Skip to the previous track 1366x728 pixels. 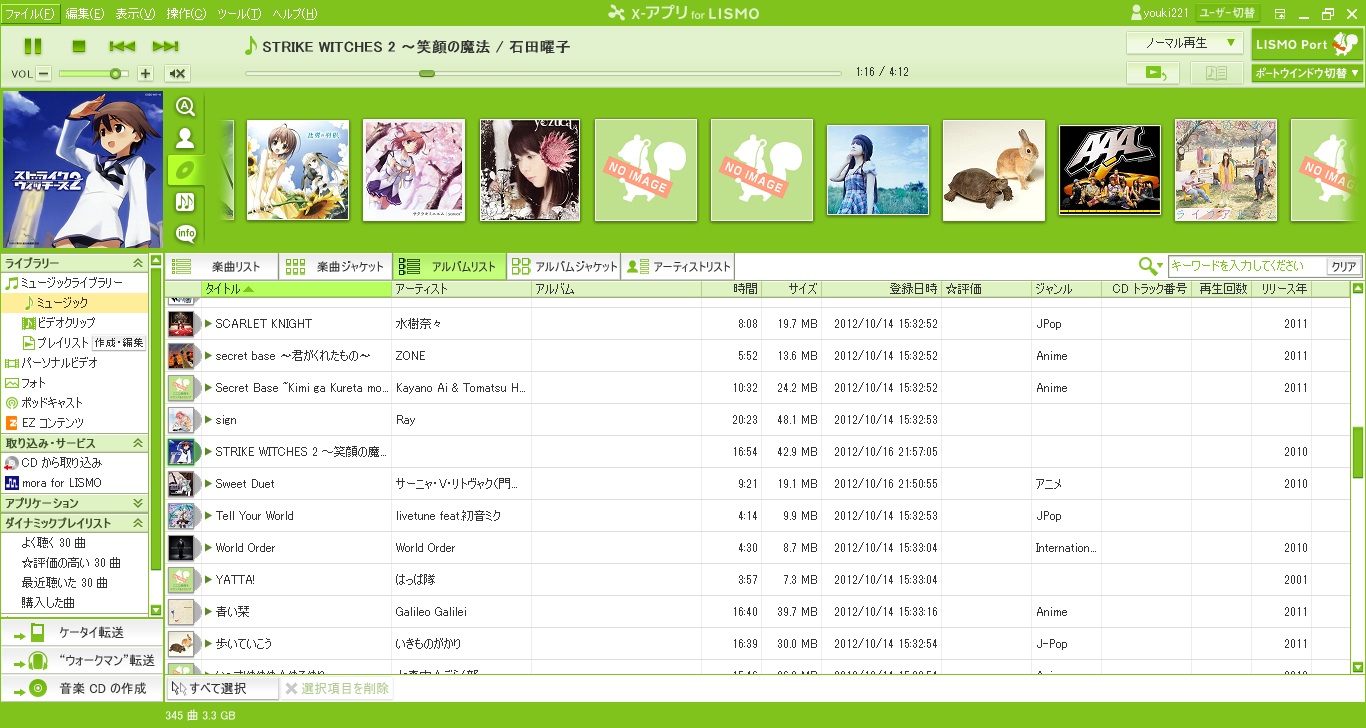coord(122,46)
